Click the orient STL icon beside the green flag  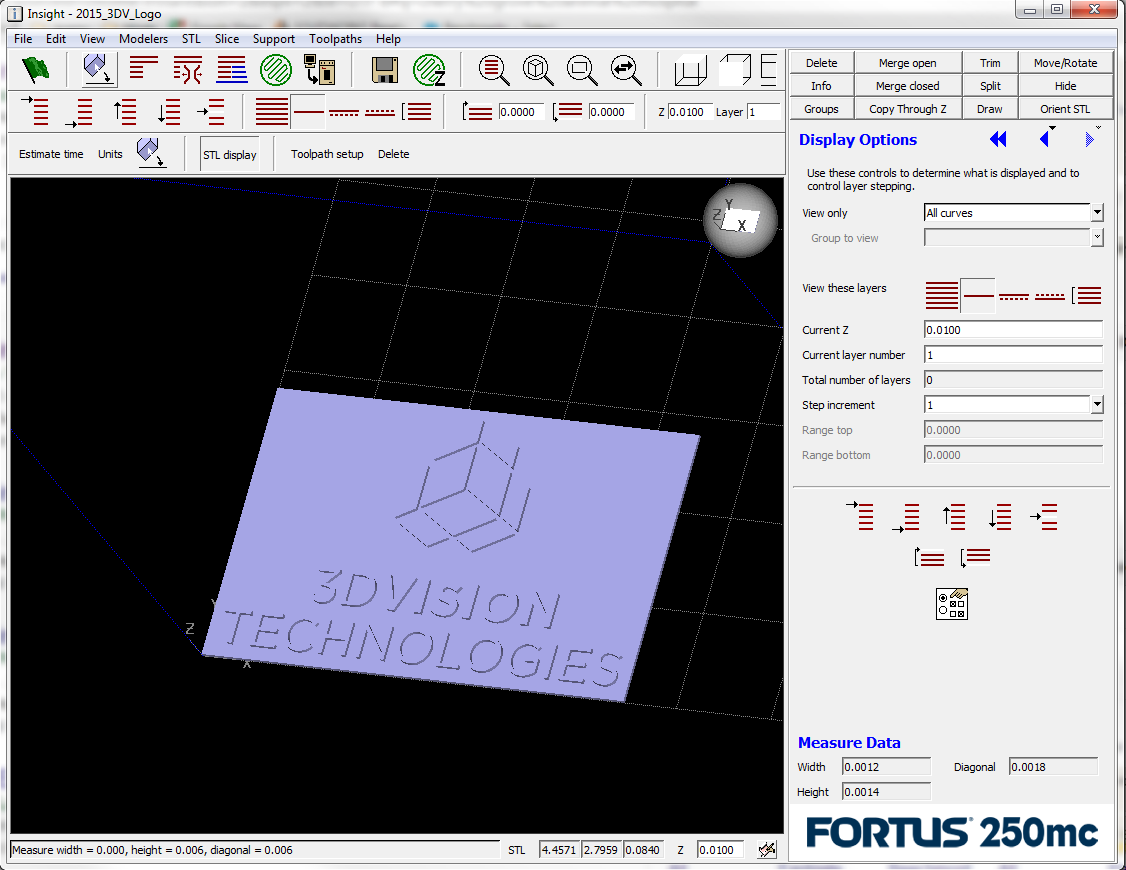coord(98,70)
